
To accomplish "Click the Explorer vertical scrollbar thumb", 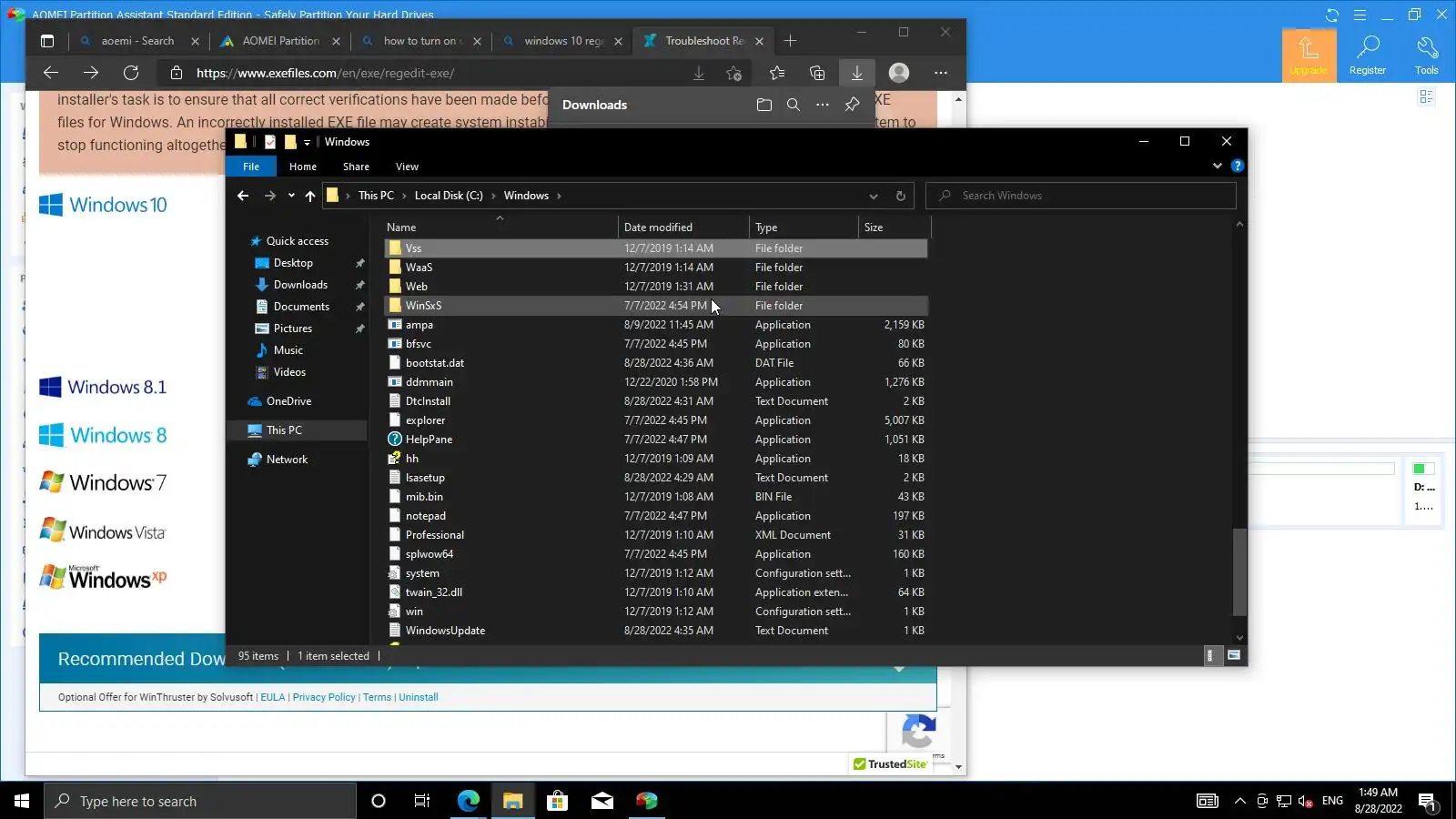I will pos(1239,571).
